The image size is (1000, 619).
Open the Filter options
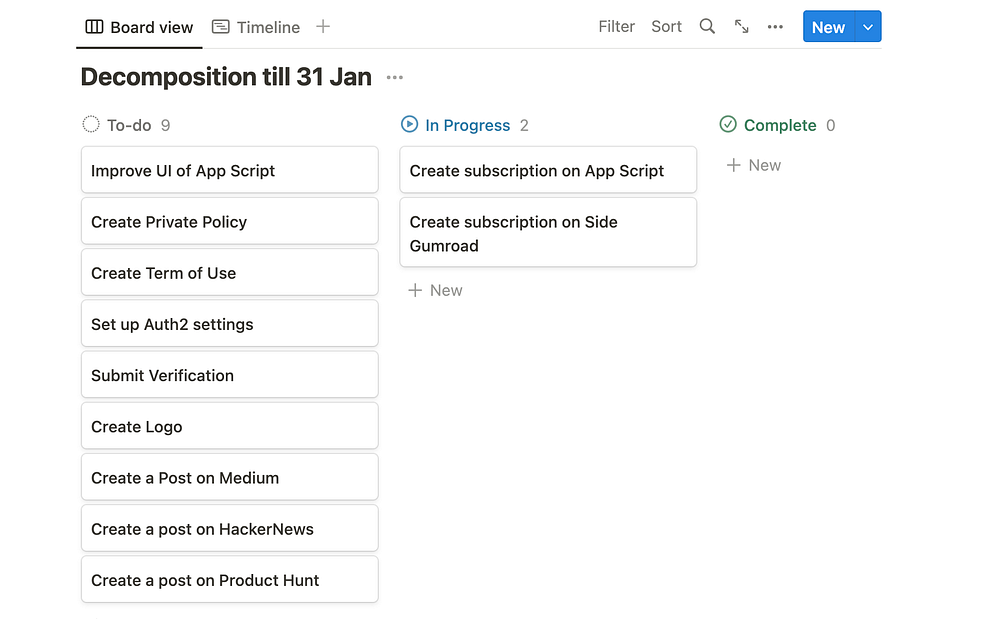pyautogui.click(x=616, y=27)
